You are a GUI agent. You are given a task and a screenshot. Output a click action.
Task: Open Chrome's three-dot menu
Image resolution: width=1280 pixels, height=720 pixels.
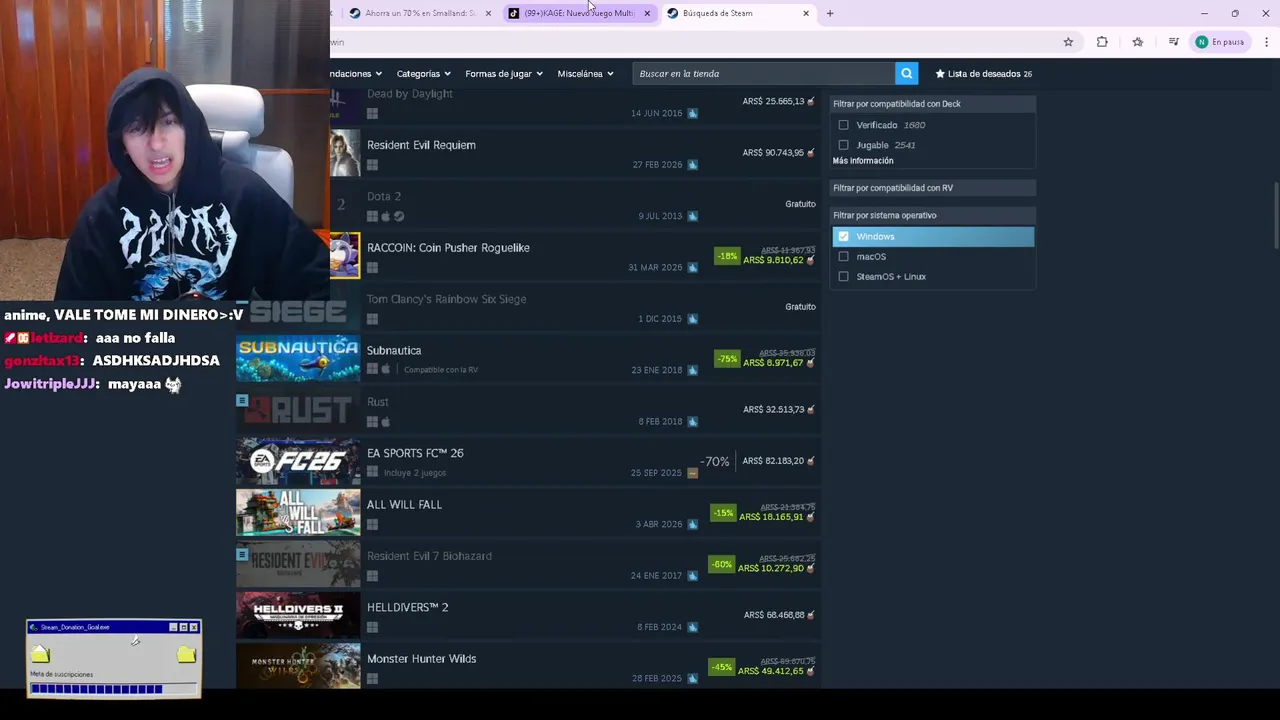(x=1266, y=42)
